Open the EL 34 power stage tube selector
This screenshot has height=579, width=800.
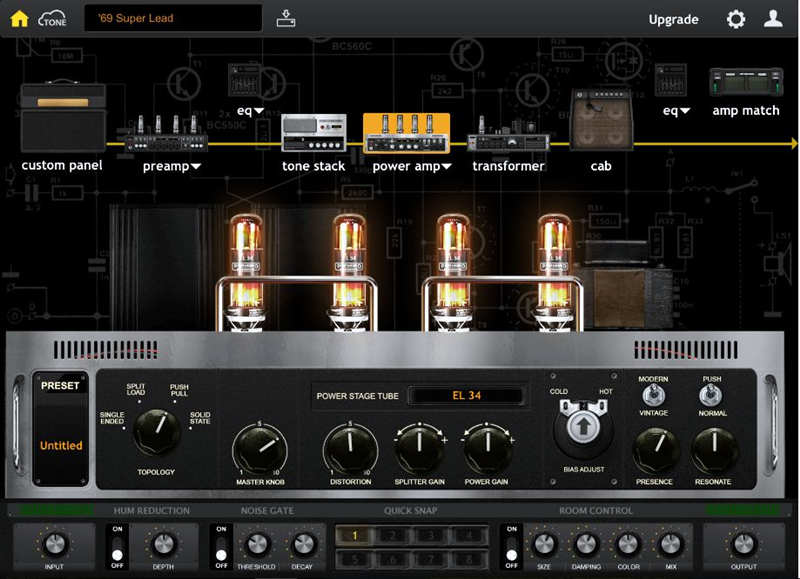pyautogui.click(x=466, y=396)
